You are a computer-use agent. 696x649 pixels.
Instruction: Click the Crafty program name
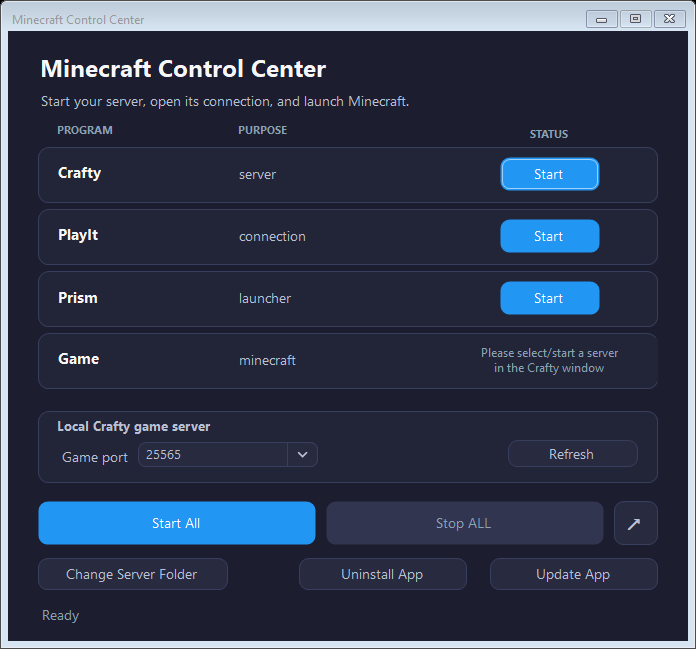point(79,173)
